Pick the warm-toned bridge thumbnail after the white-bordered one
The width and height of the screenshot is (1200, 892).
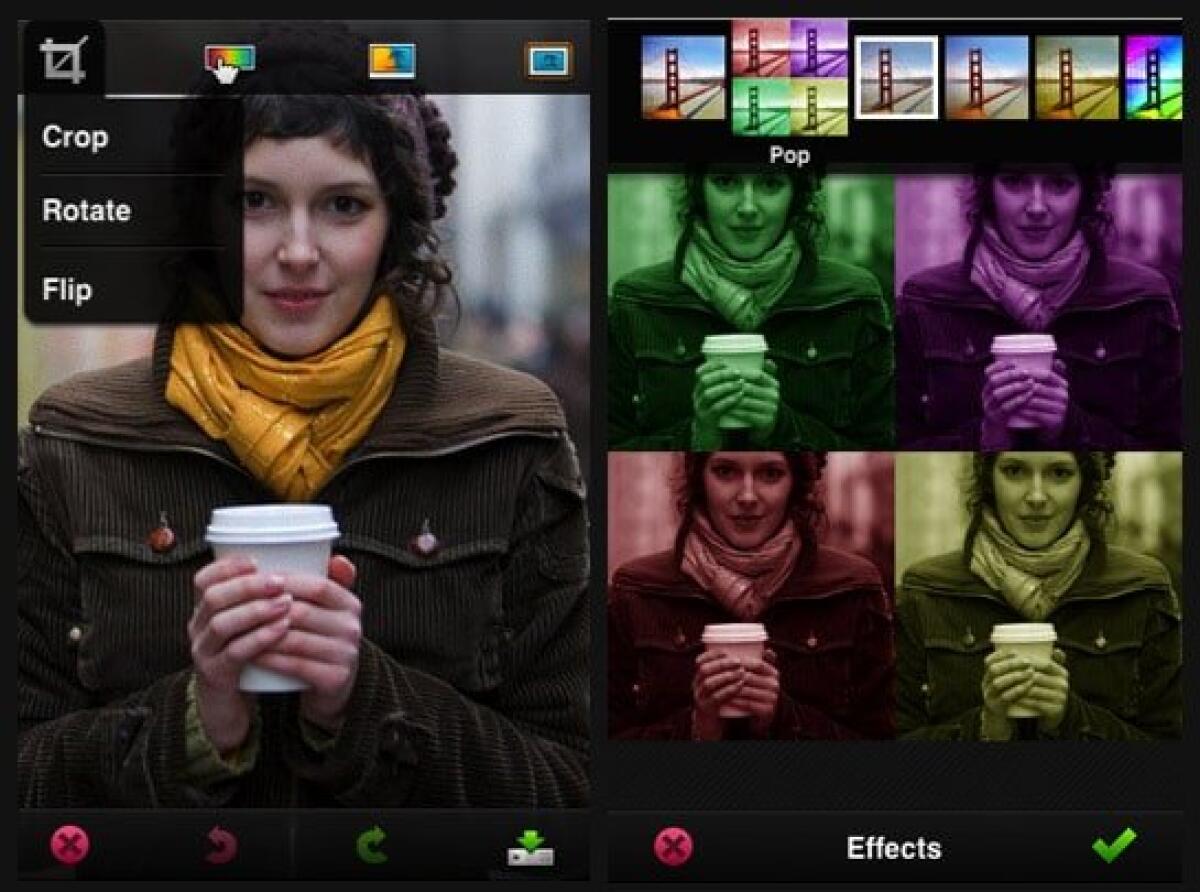[986, 77]
